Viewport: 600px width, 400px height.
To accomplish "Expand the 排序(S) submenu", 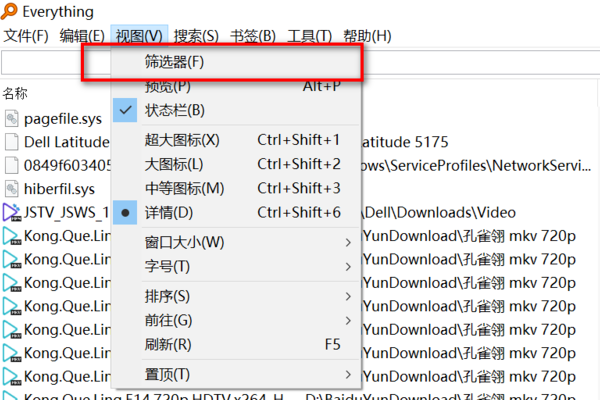I will pos(236,296).
